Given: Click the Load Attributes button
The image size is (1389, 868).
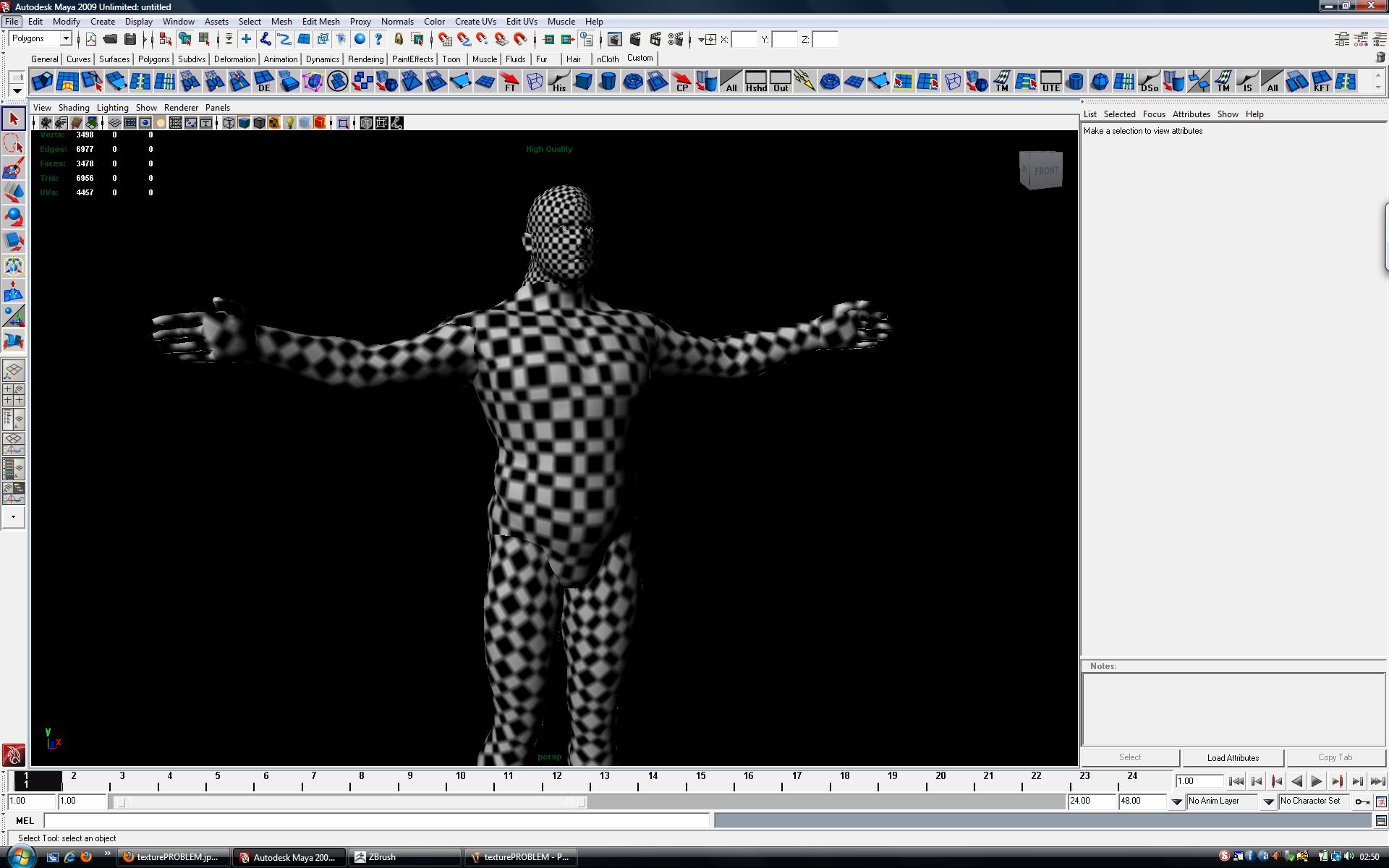Looking at the screenshot, I should 1232,757.
